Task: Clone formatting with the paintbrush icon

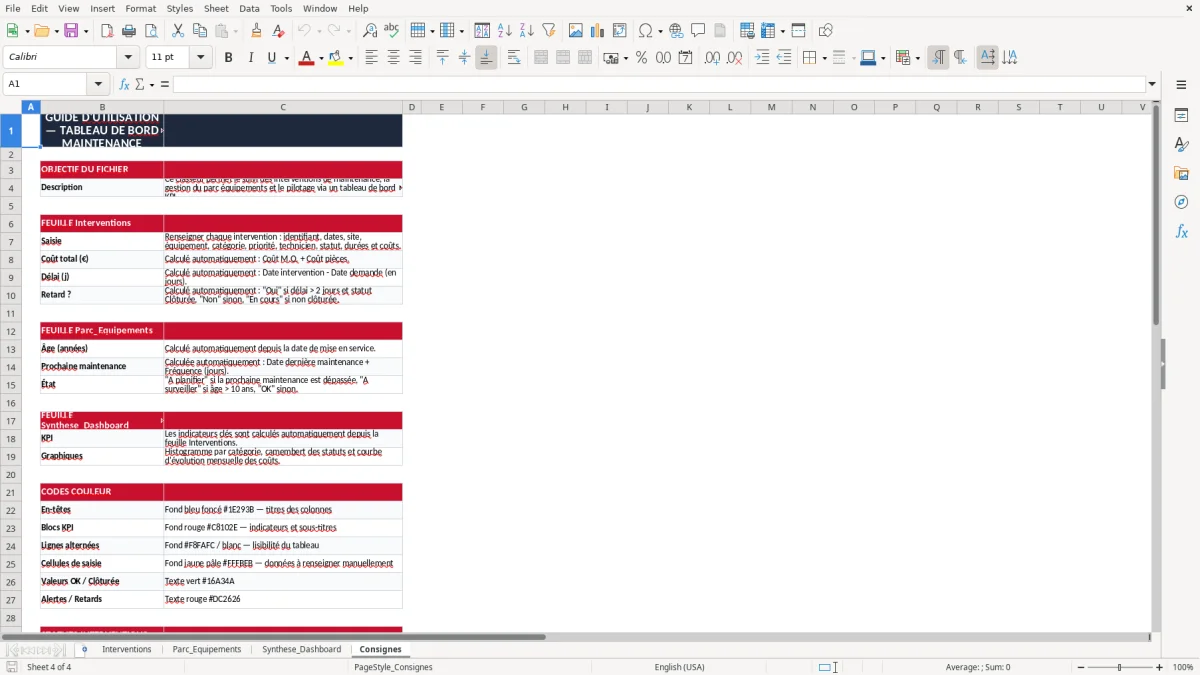Action: pos(257,31)
